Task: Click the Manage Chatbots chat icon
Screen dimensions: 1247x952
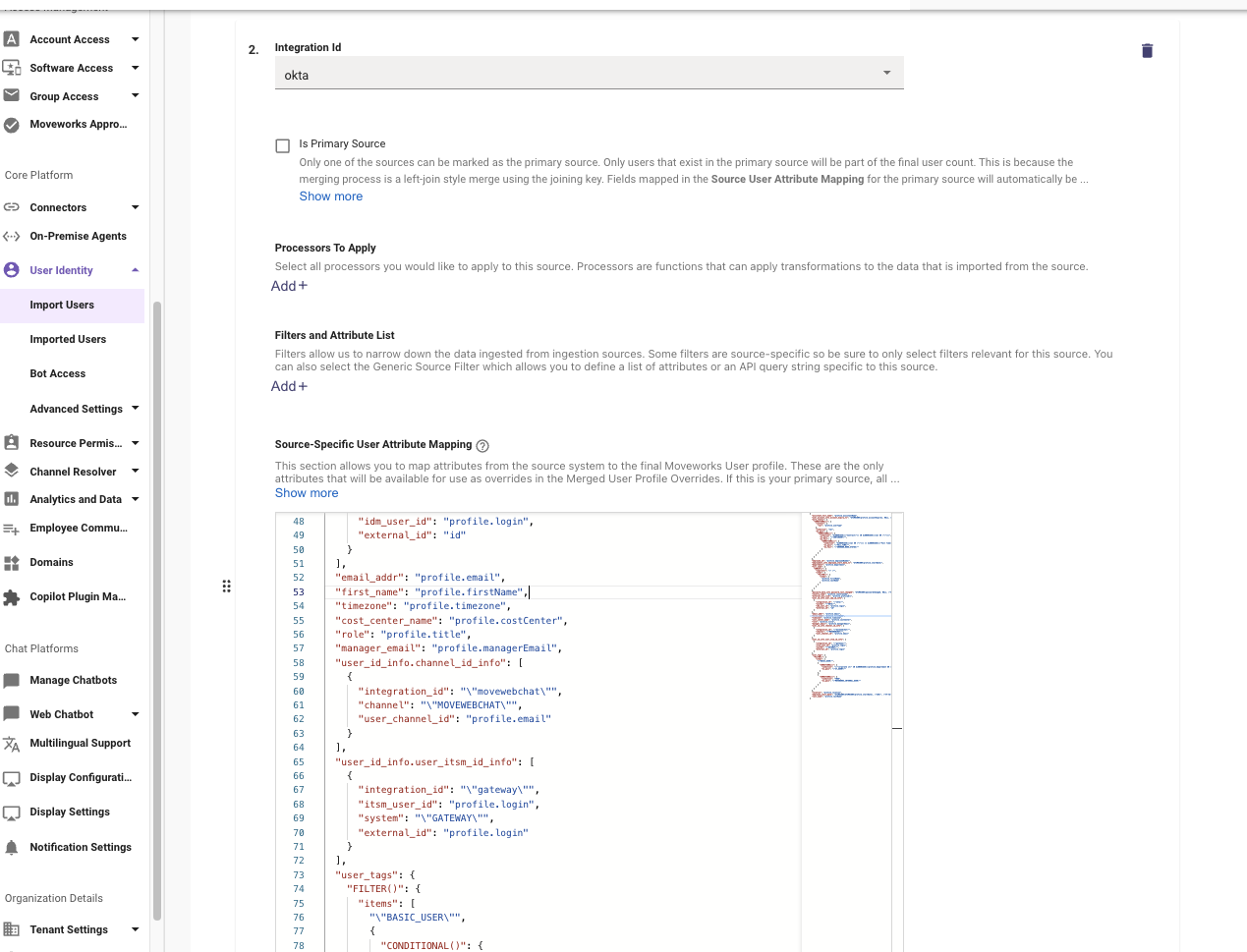Action: click(12, 681)
